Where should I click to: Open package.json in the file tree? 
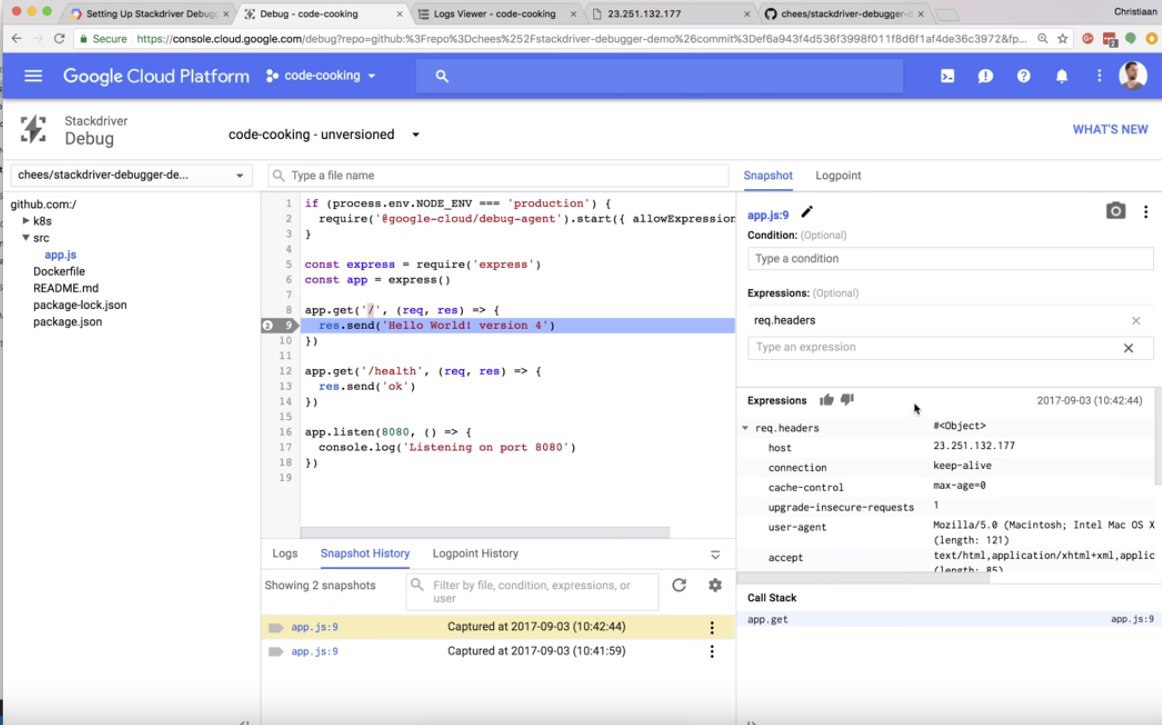click(67, 322)
